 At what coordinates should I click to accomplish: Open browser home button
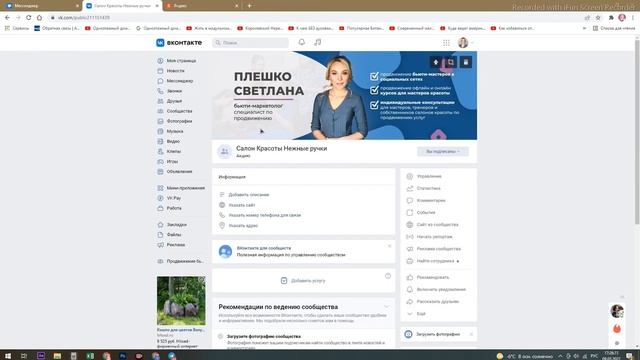point(39,18)
